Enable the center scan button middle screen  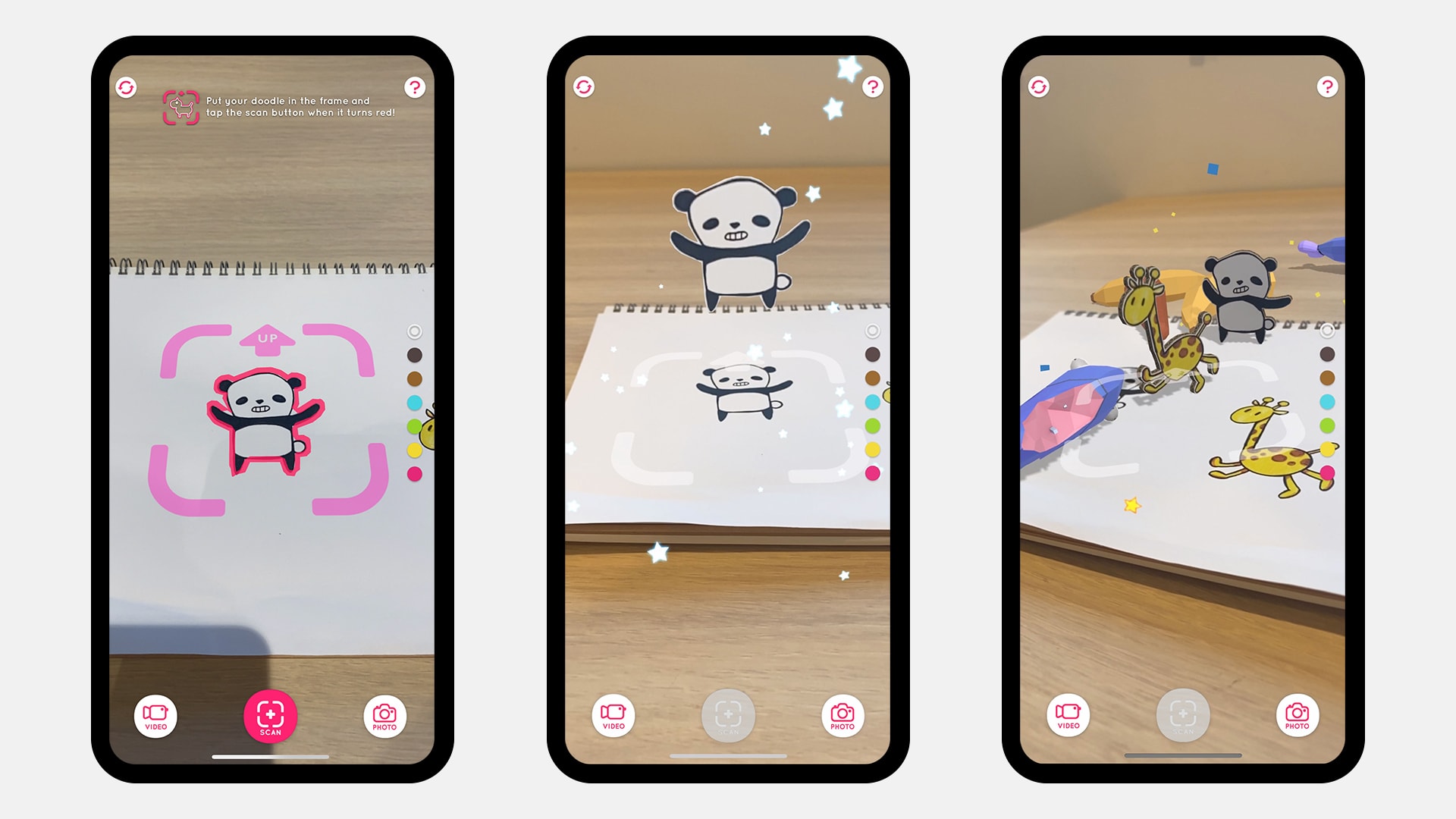pos(727,716)
